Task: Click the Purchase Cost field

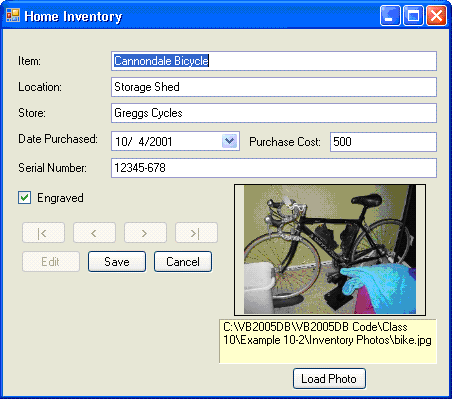Action: (x=383, y=142)
